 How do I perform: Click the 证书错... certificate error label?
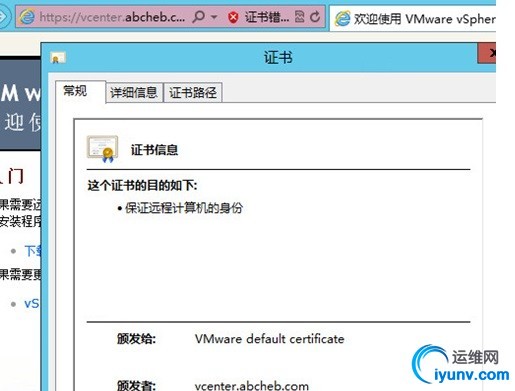tap(267, 17)
